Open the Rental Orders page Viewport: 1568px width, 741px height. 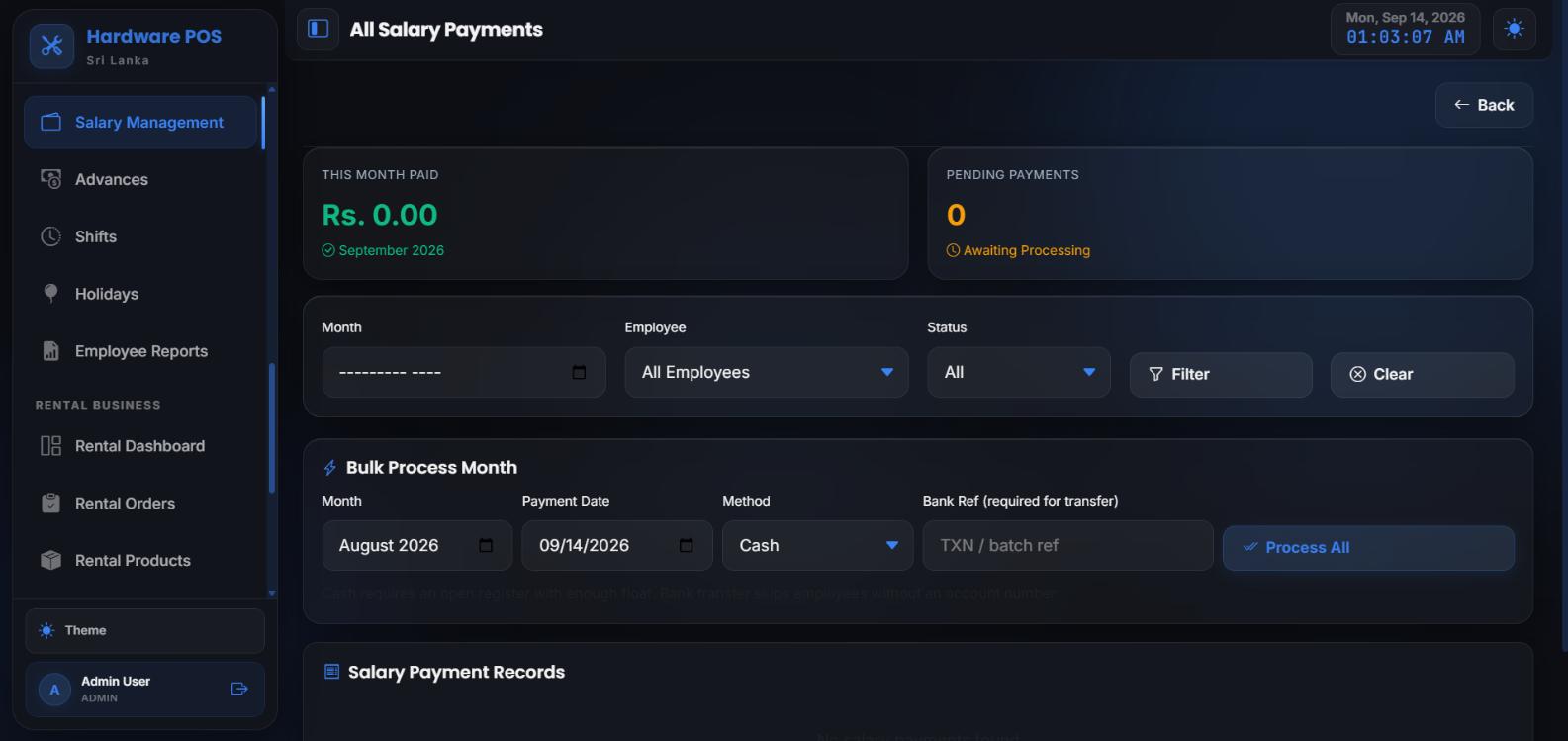140,504
